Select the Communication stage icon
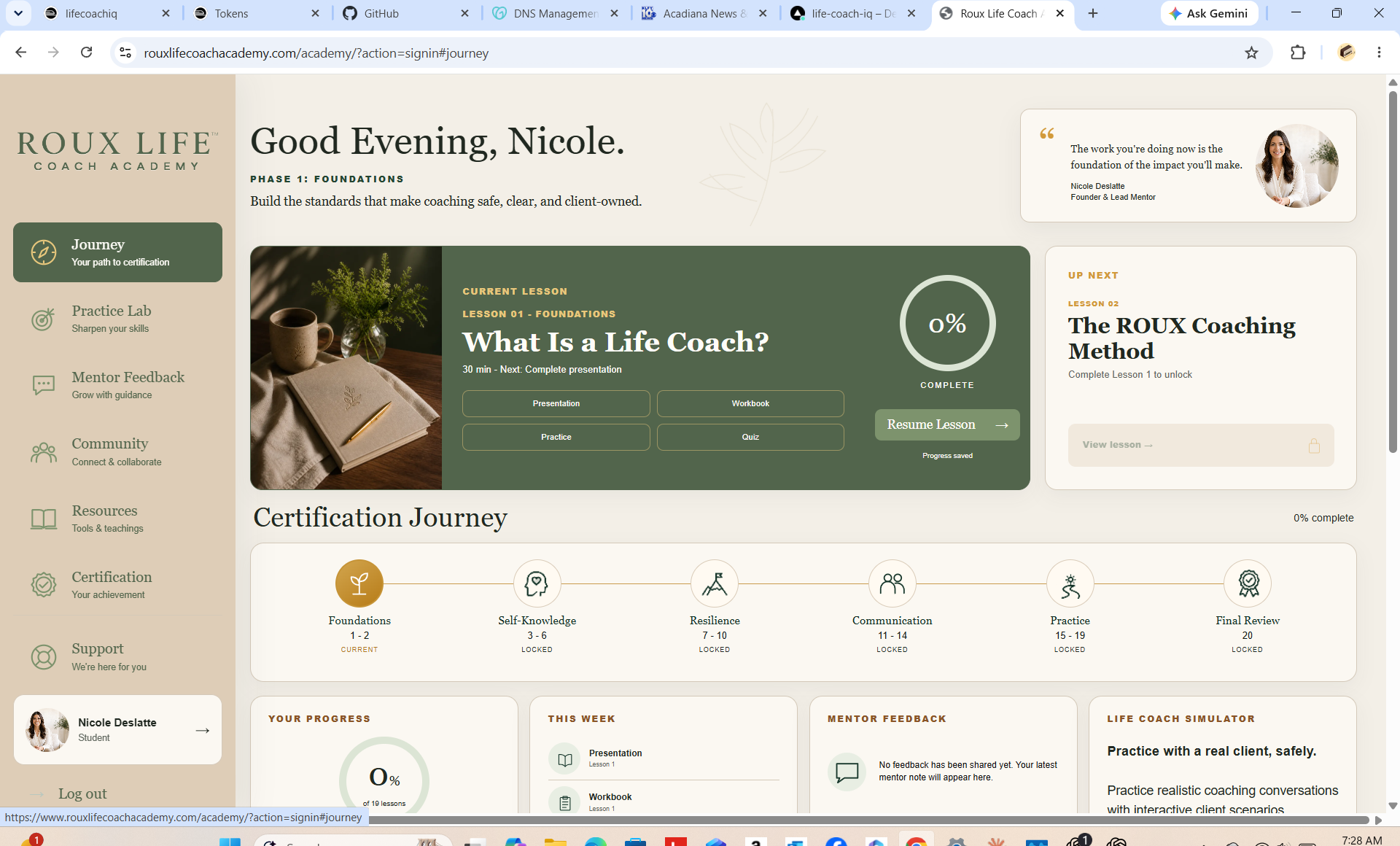Image resolution: width=1400 pixels, height=846 pixels. point(892,583)
